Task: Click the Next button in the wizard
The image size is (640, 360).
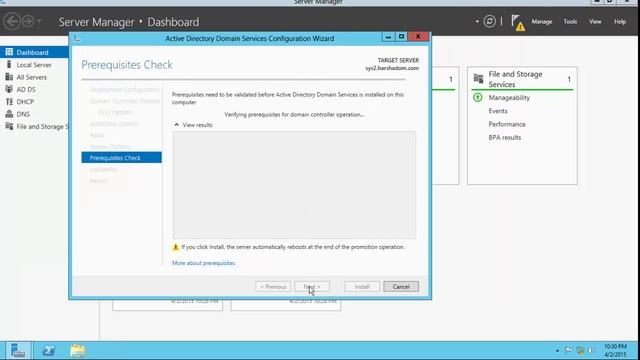Action: coord(312,287)
